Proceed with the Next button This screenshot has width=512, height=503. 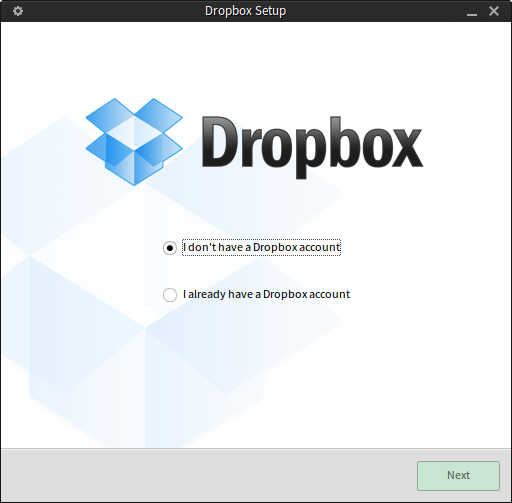458,476
